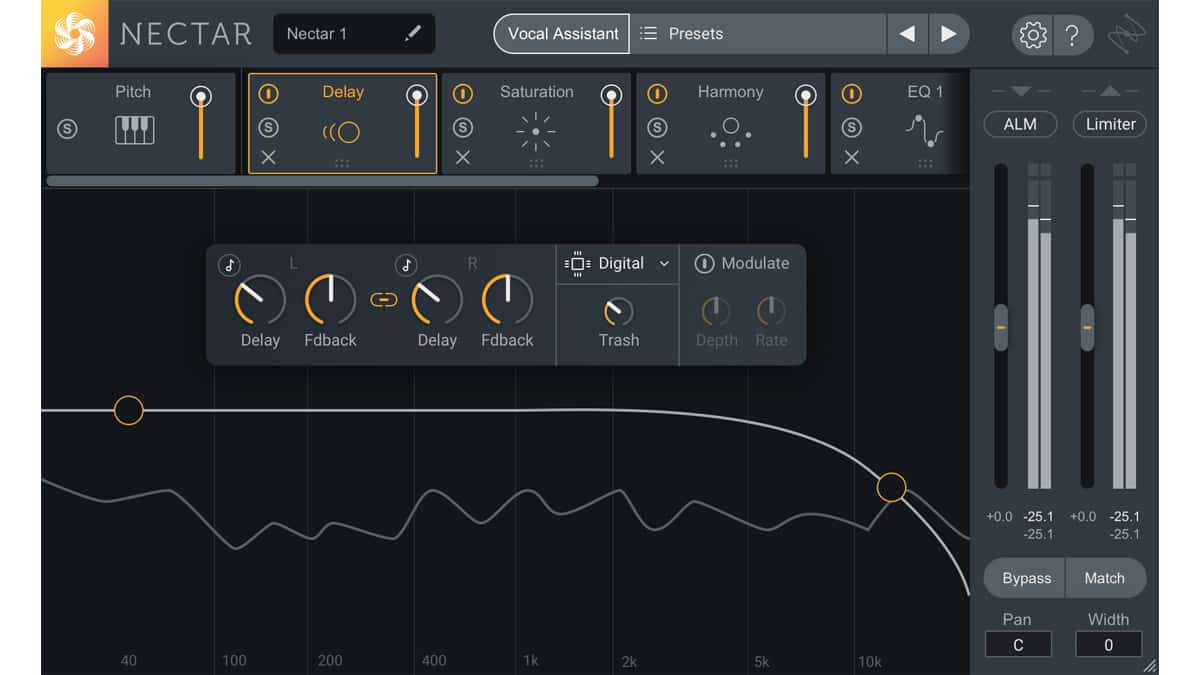This screenshot has width=1200, height=675.
Task: Toggle the Delay module power button
Action: click(268, 92)
